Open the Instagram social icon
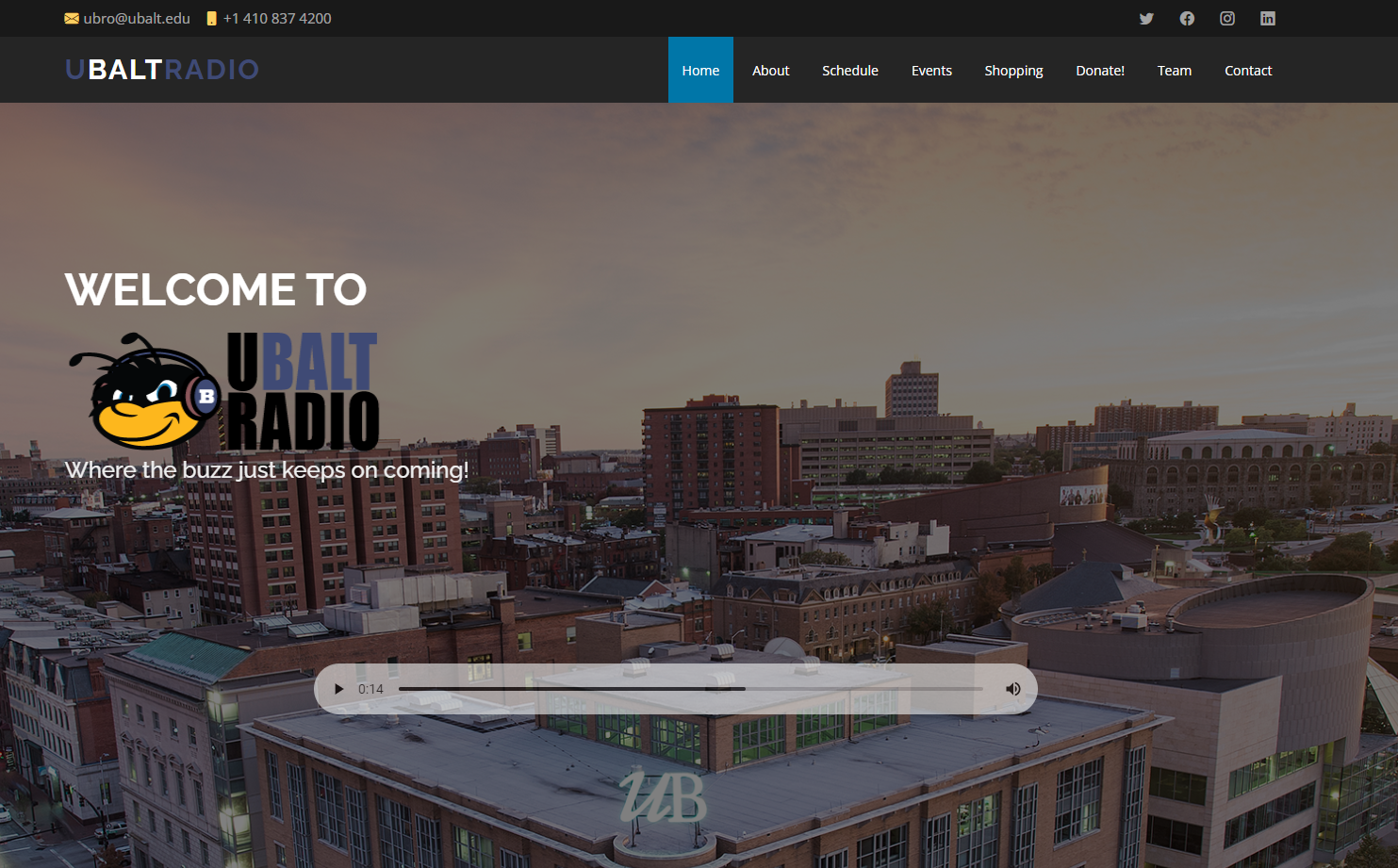The width and height of the screenshot is (1398, 868). (x=1227, y=19)
